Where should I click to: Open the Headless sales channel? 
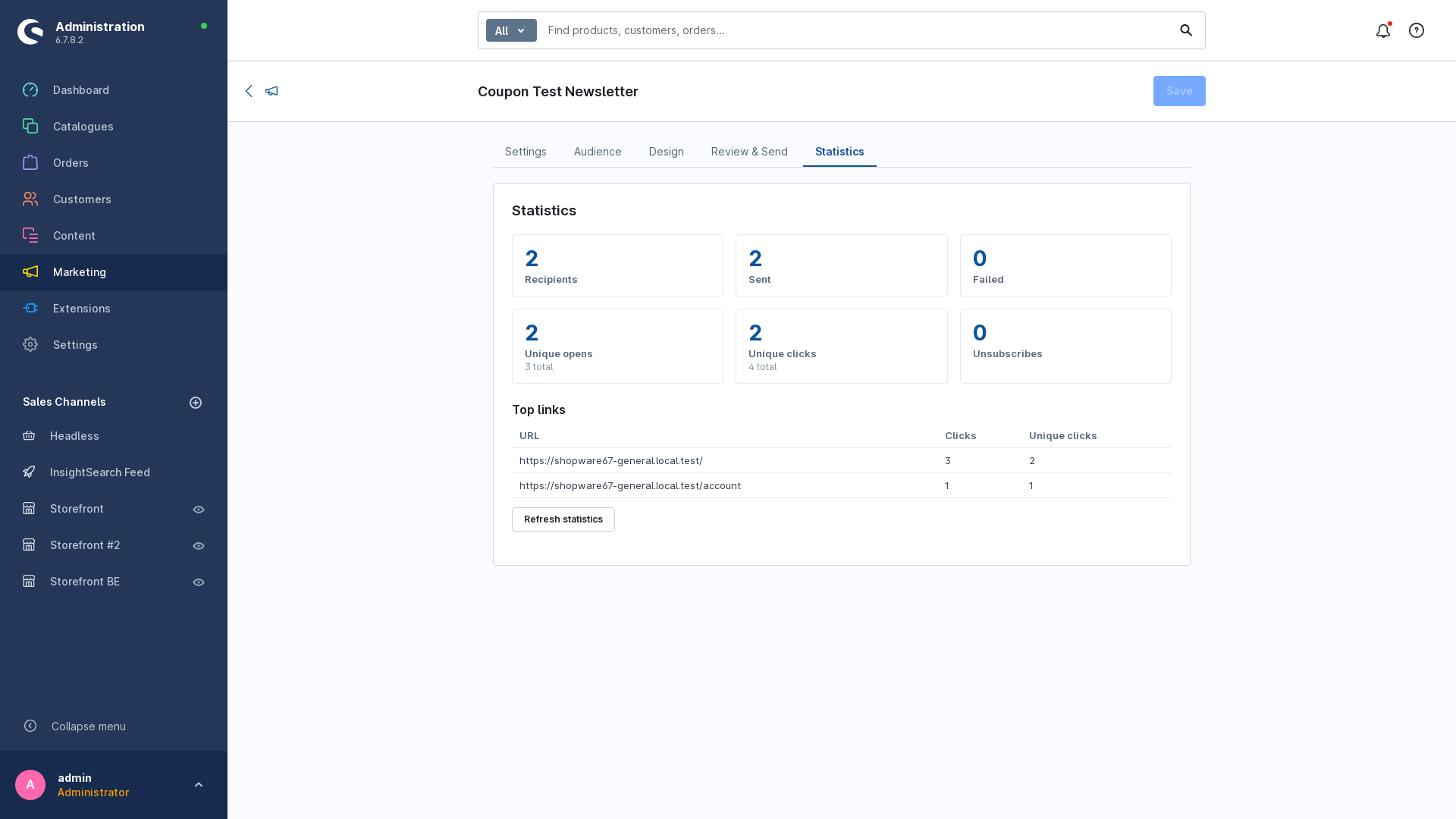(74, 436)
